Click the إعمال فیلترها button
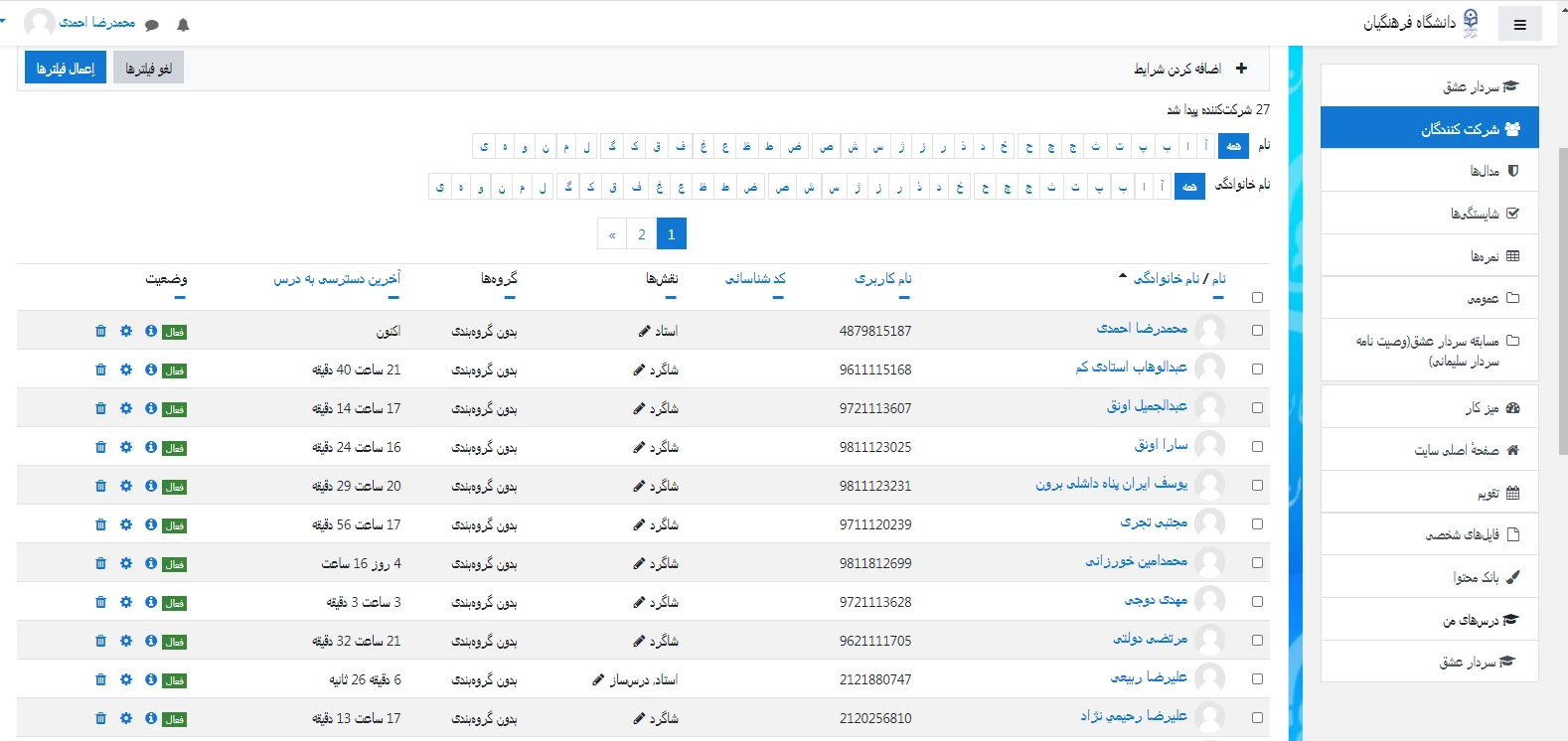Screen dimensions: 1568x741 [x=66, y=69]
